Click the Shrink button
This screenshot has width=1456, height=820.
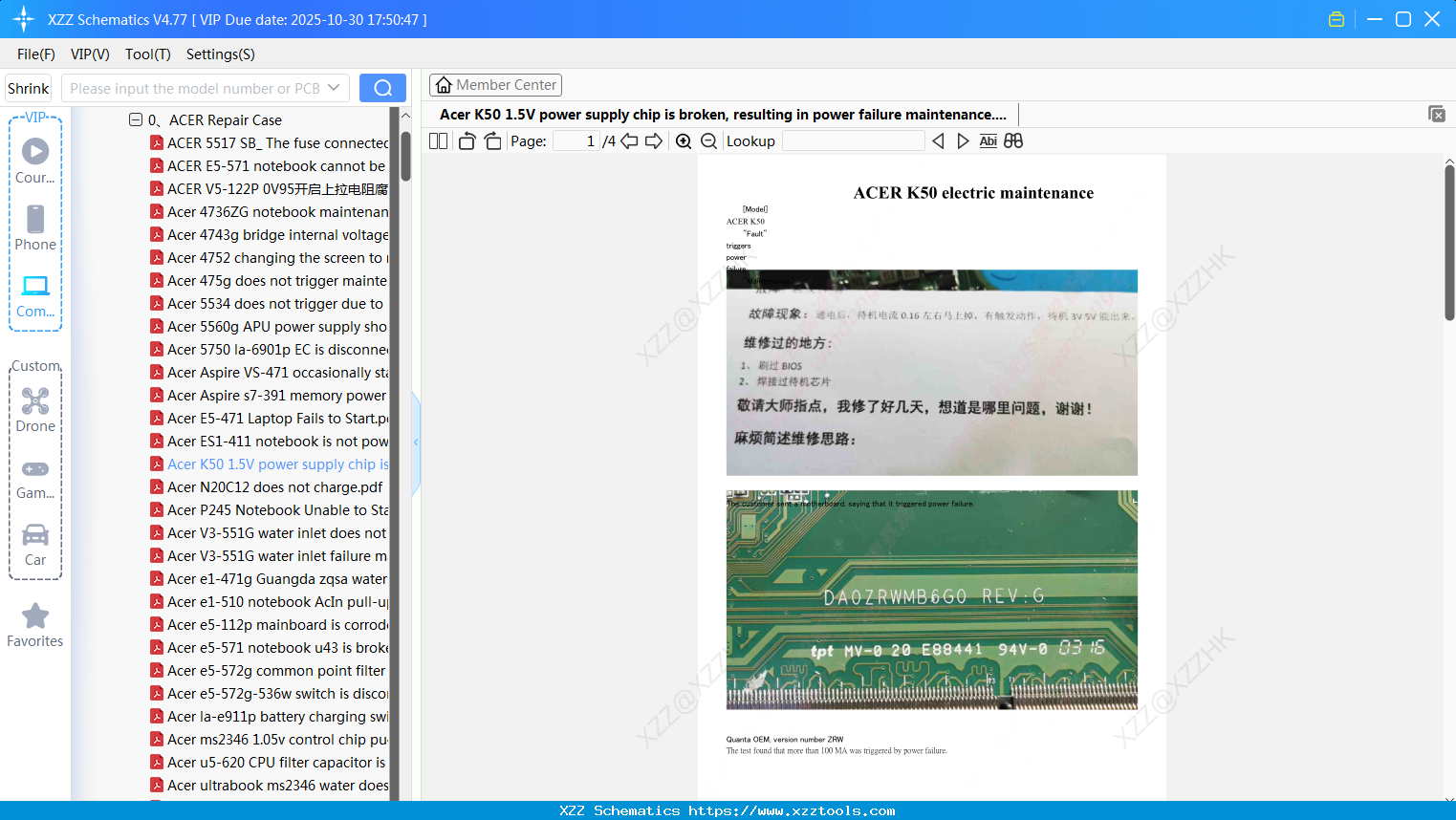point(28,88)
